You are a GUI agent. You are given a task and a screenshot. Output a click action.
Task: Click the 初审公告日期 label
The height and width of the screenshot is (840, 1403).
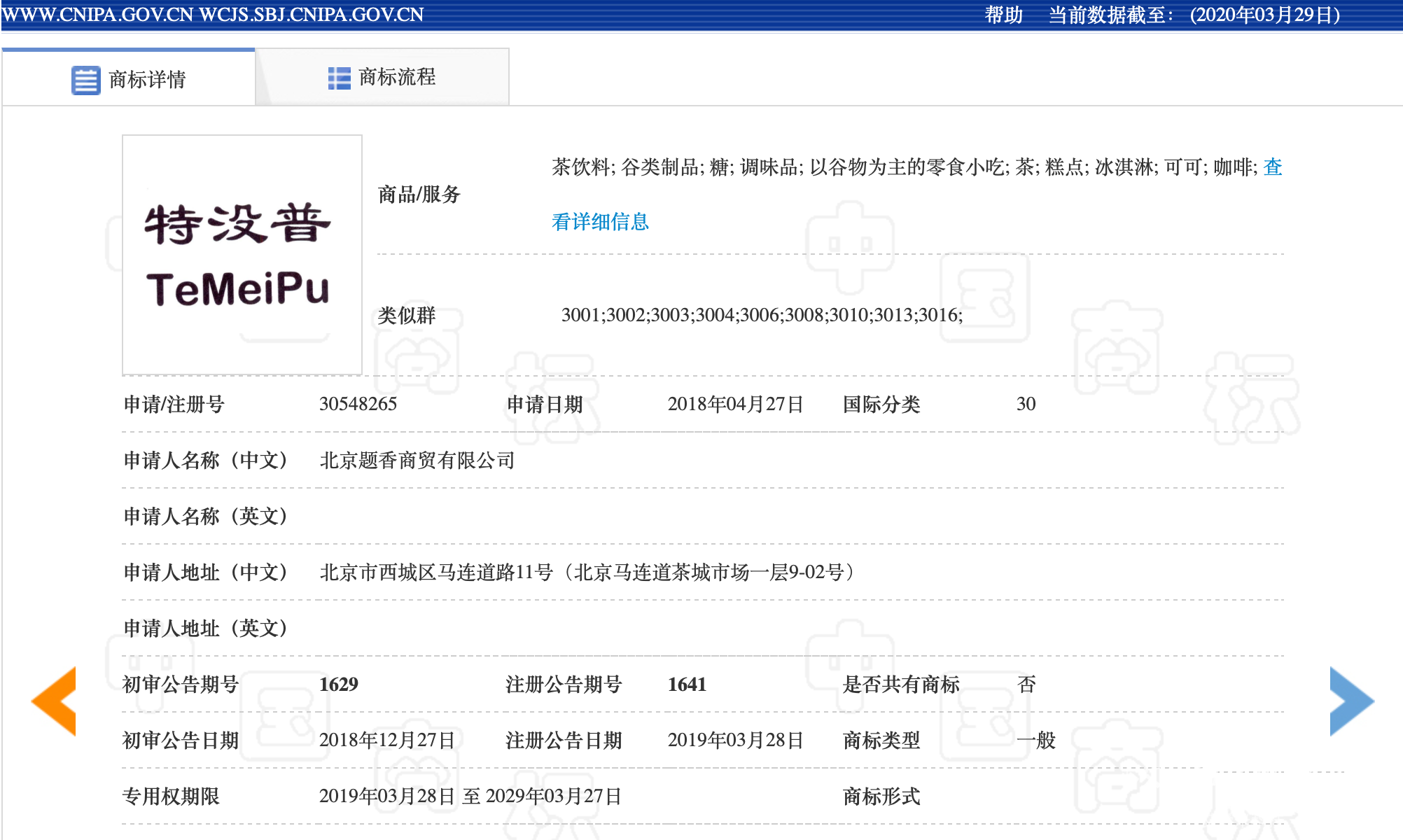(181, 740)
